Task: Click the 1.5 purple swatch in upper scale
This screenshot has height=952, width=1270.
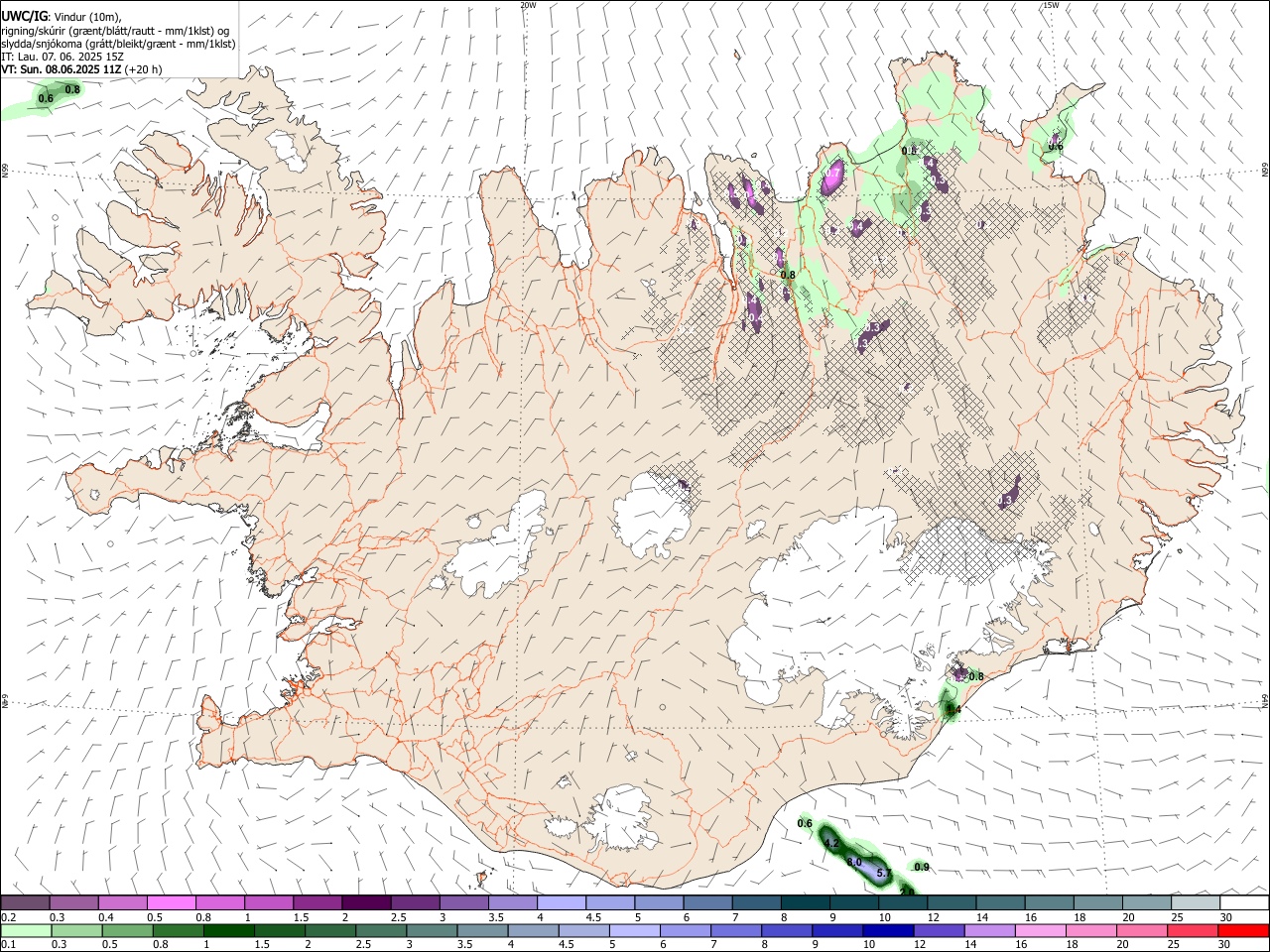Action: 317,903
